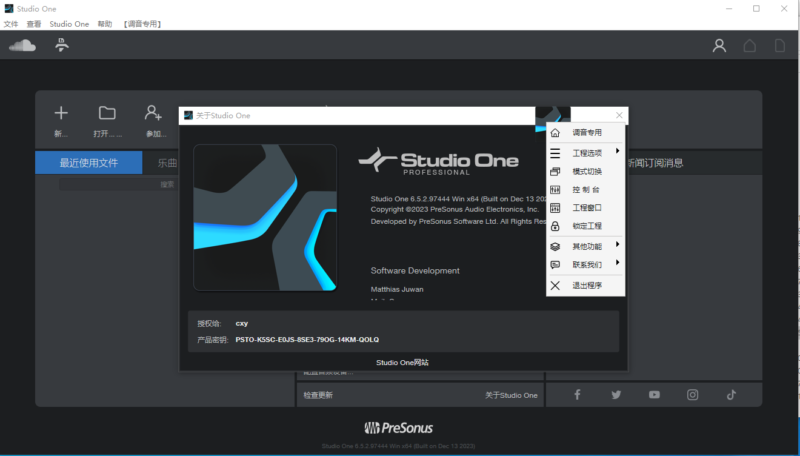Click the Studio One app icon in the main title bar
This screenshot has width=800, height=456.
(x=9, y=9)
